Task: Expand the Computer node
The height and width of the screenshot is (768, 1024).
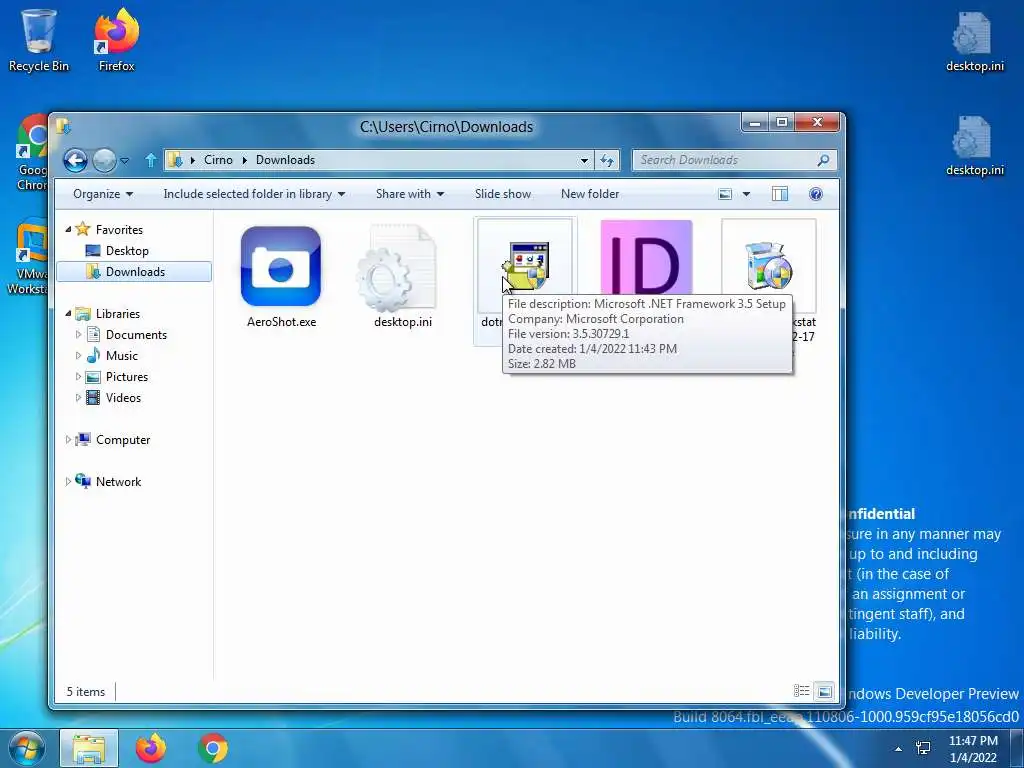Action: point(68,440)
